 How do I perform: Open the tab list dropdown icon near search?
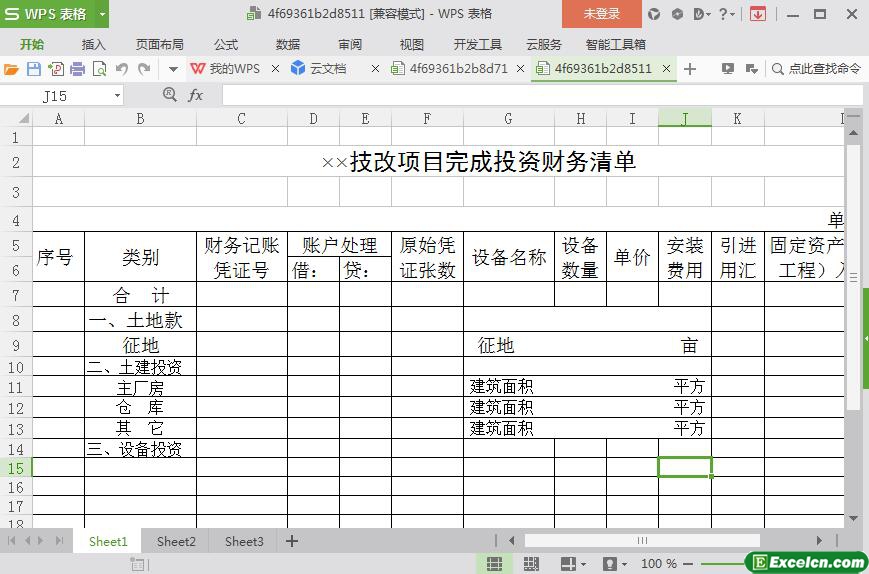(x=752, y=69)
